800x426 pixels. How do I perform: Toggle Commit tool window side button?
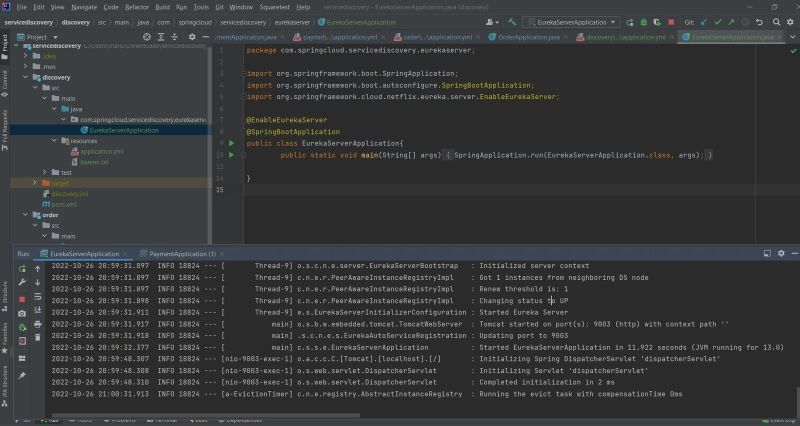pos(5,84)
